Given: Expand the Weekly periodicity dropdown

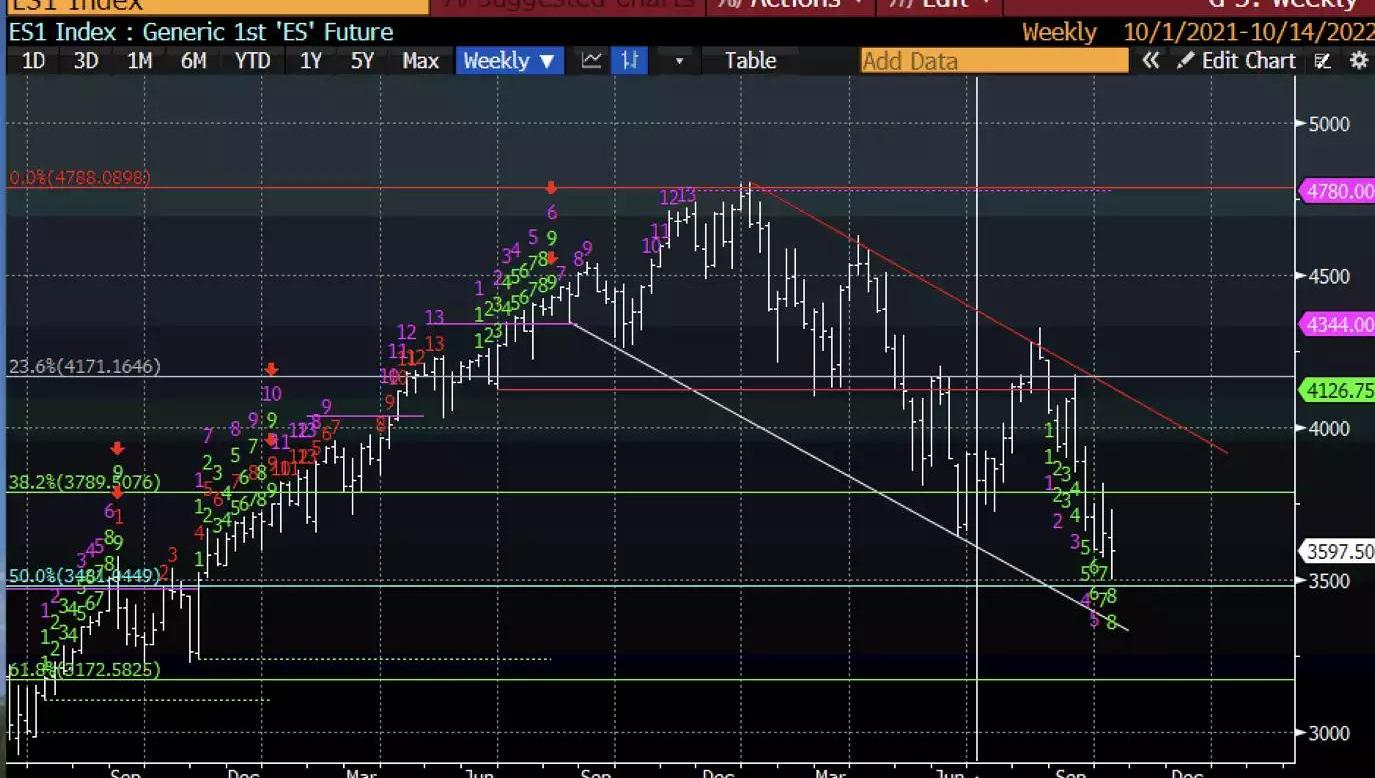Looking at the screenshot, I should click(x=508, y=61).
